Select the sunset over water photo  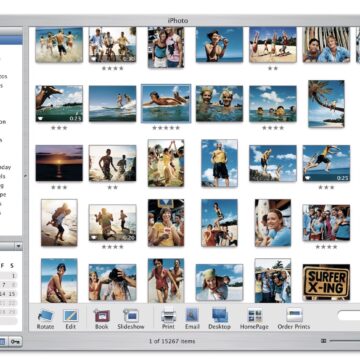coord(59,163)
